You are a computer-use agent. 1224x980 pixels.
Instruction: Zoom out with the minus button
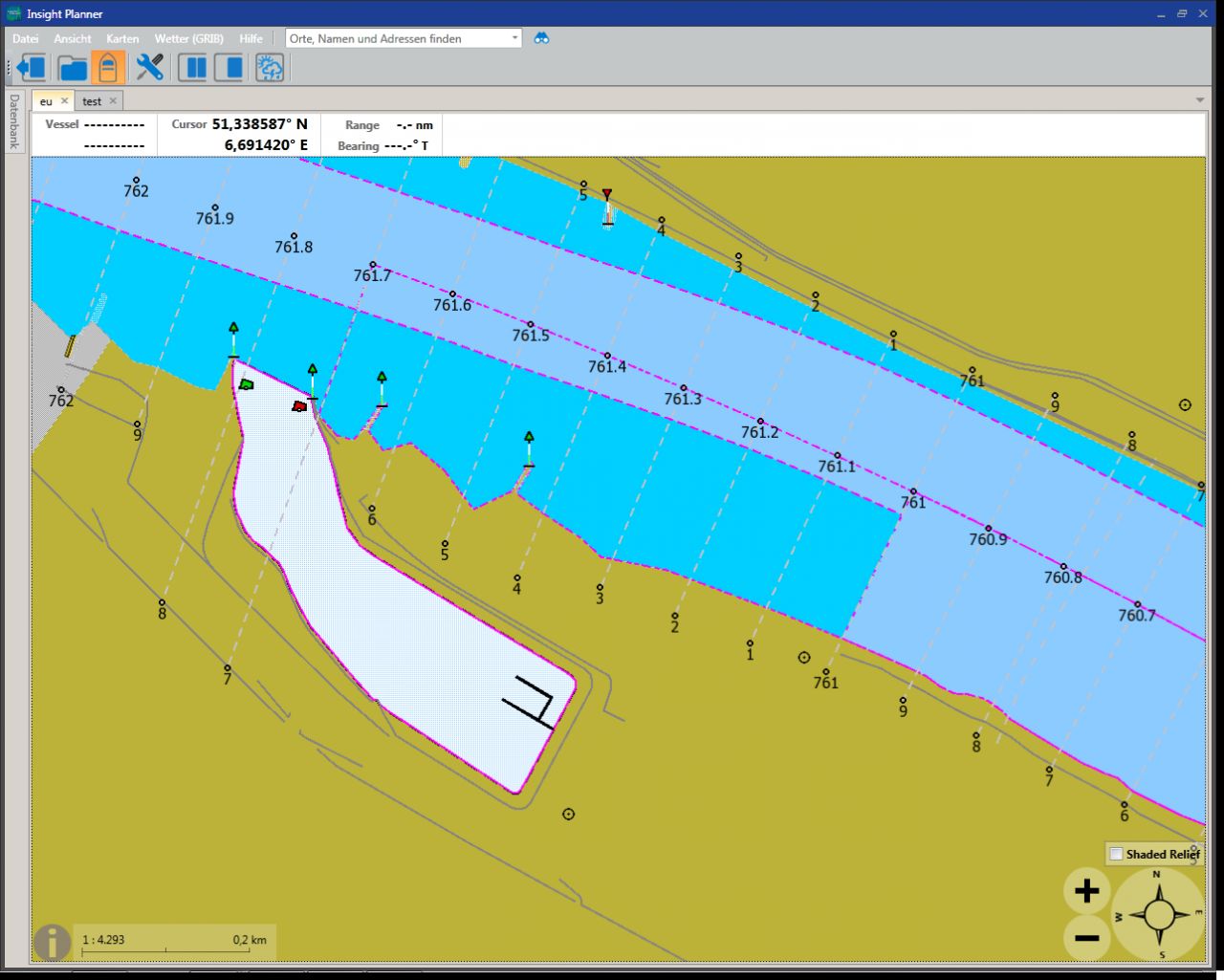pos(1086,937)
